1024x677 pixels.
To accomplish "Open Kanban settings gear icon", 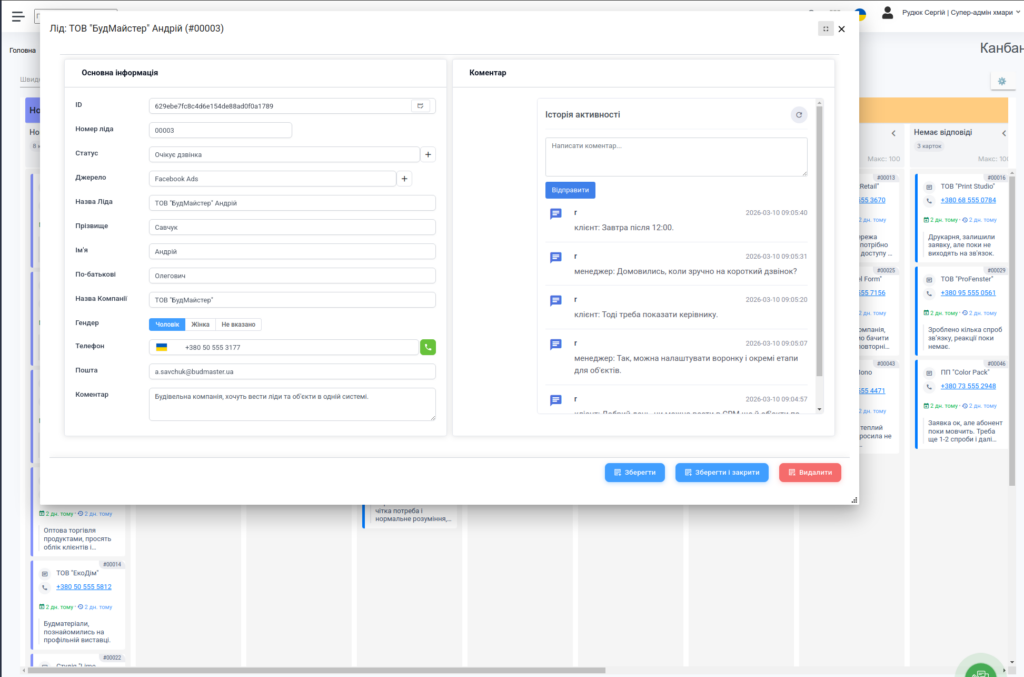I will [x=1002, y=81].
